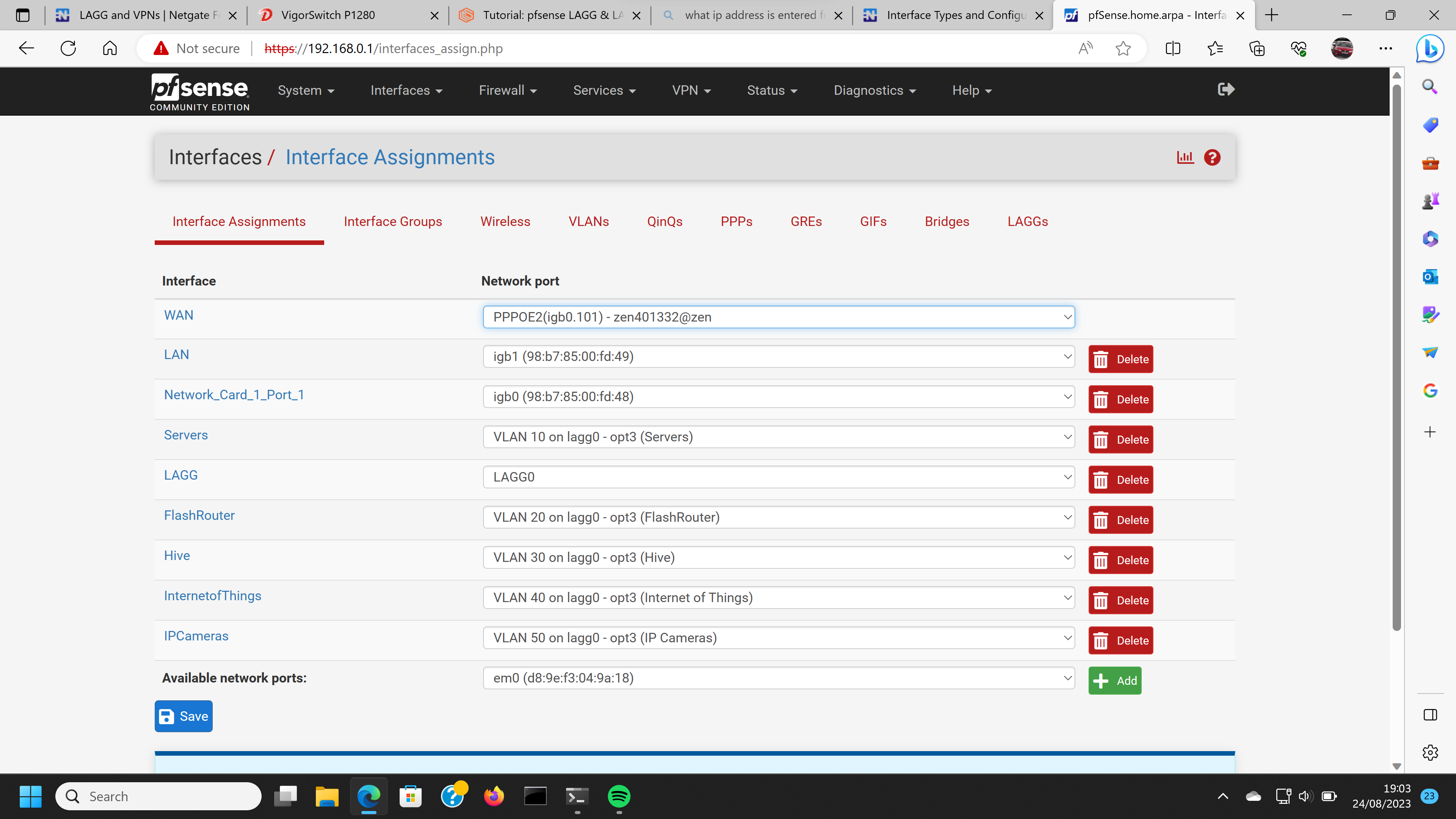
Task: Toggle Edge split screen icon
Action: pyautogui.click(x=1173, y=49)
